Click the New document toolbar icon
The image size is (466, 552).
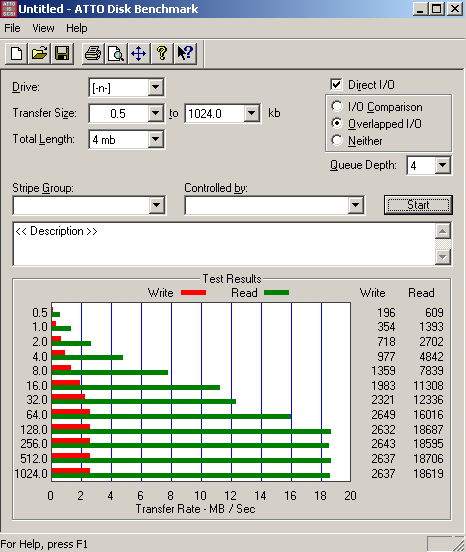click(16, 54)
